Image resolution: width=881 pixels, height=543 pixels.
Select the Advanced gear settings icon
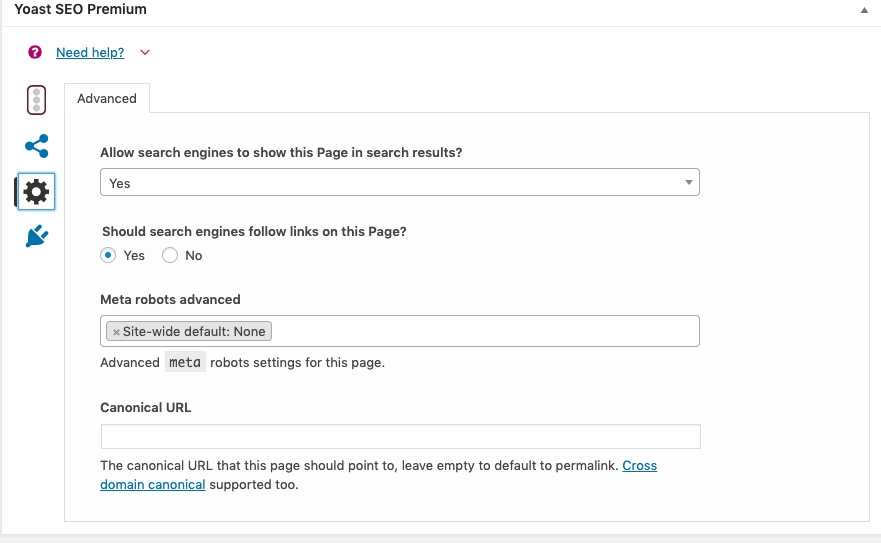tap(37, 192)
